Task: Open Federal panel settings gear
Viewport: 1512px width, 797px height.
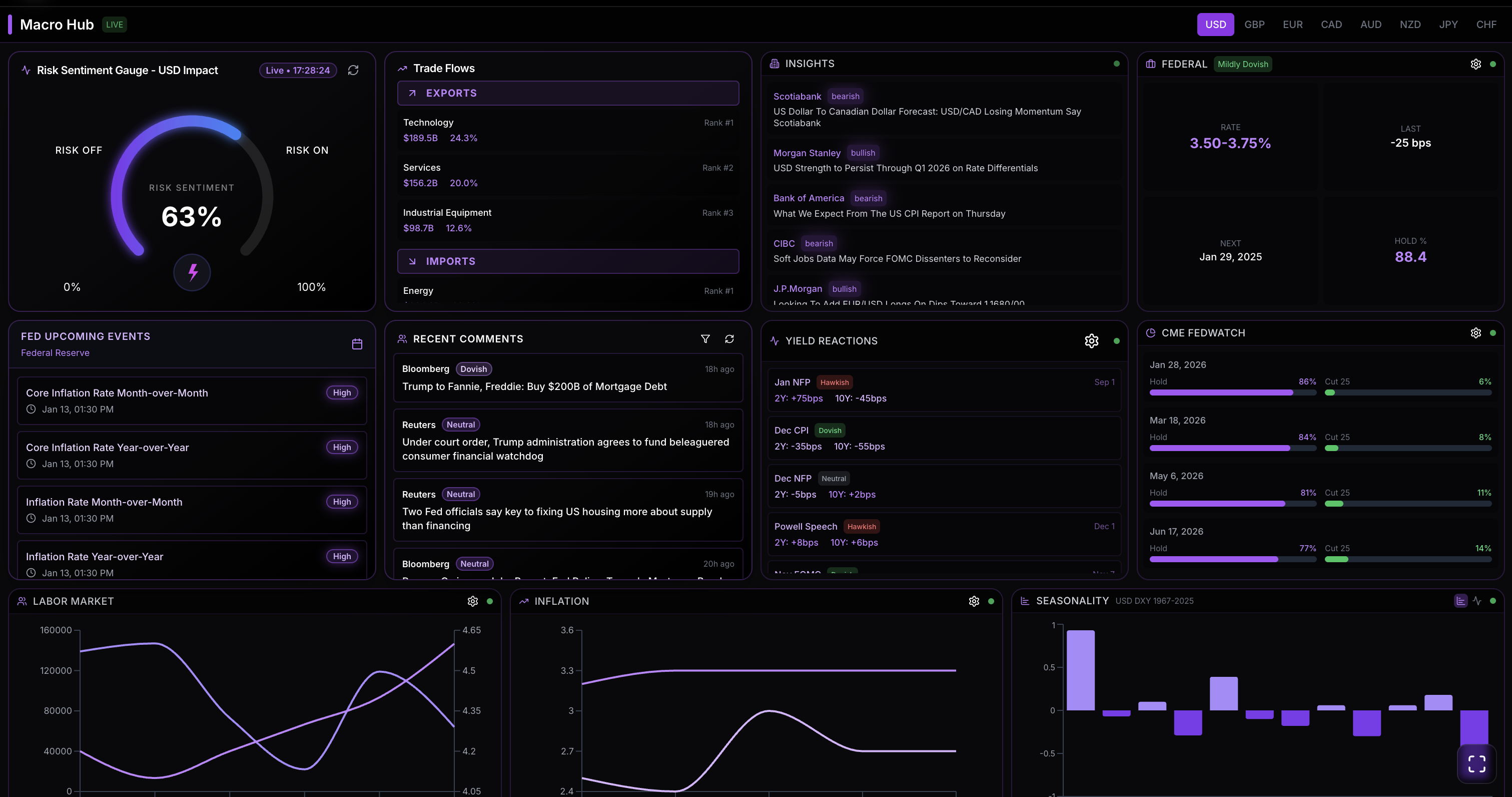Action: (1476, 64)
